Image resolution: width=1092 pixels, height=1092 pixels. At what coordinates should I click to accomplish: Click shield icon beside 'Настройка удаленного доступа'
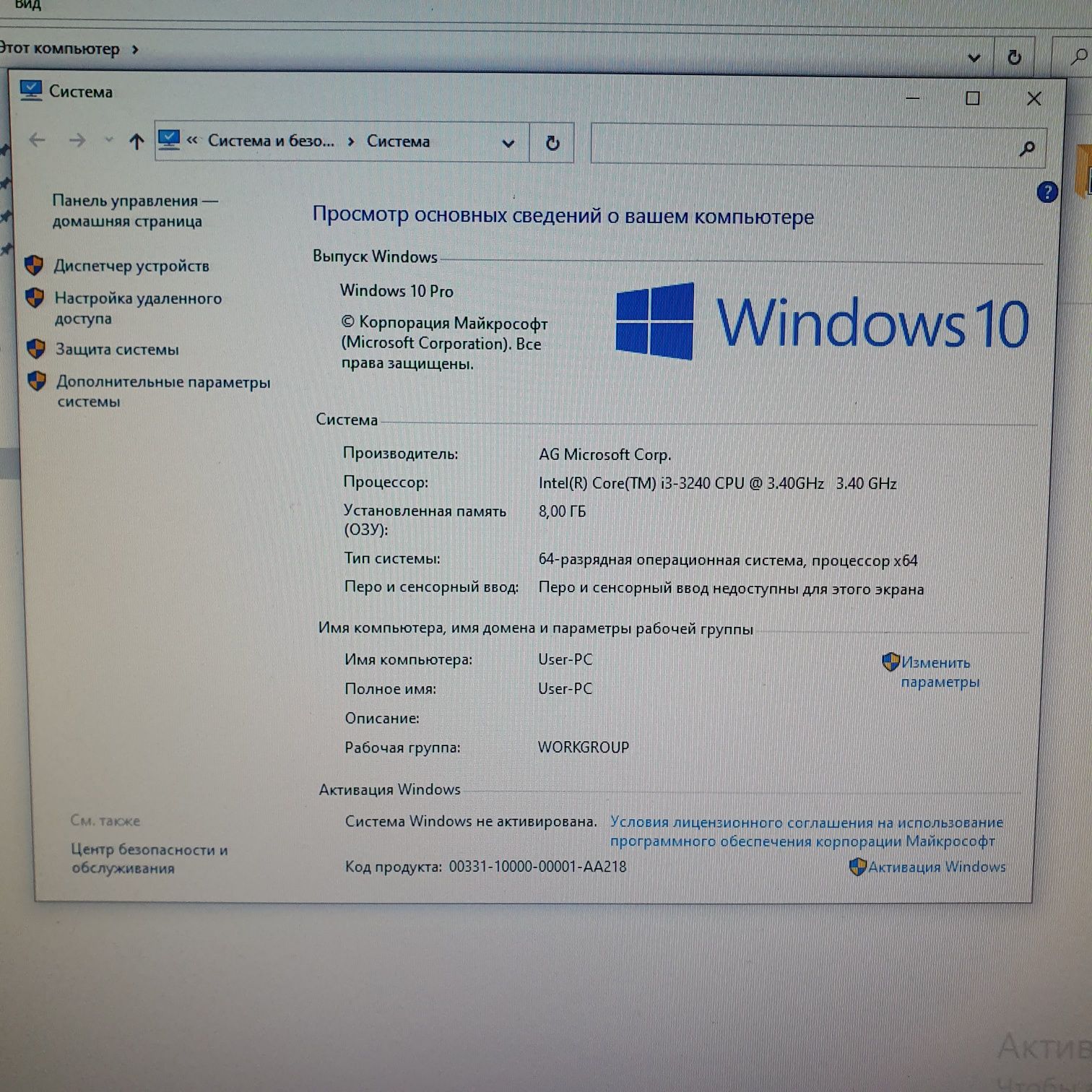35,298
